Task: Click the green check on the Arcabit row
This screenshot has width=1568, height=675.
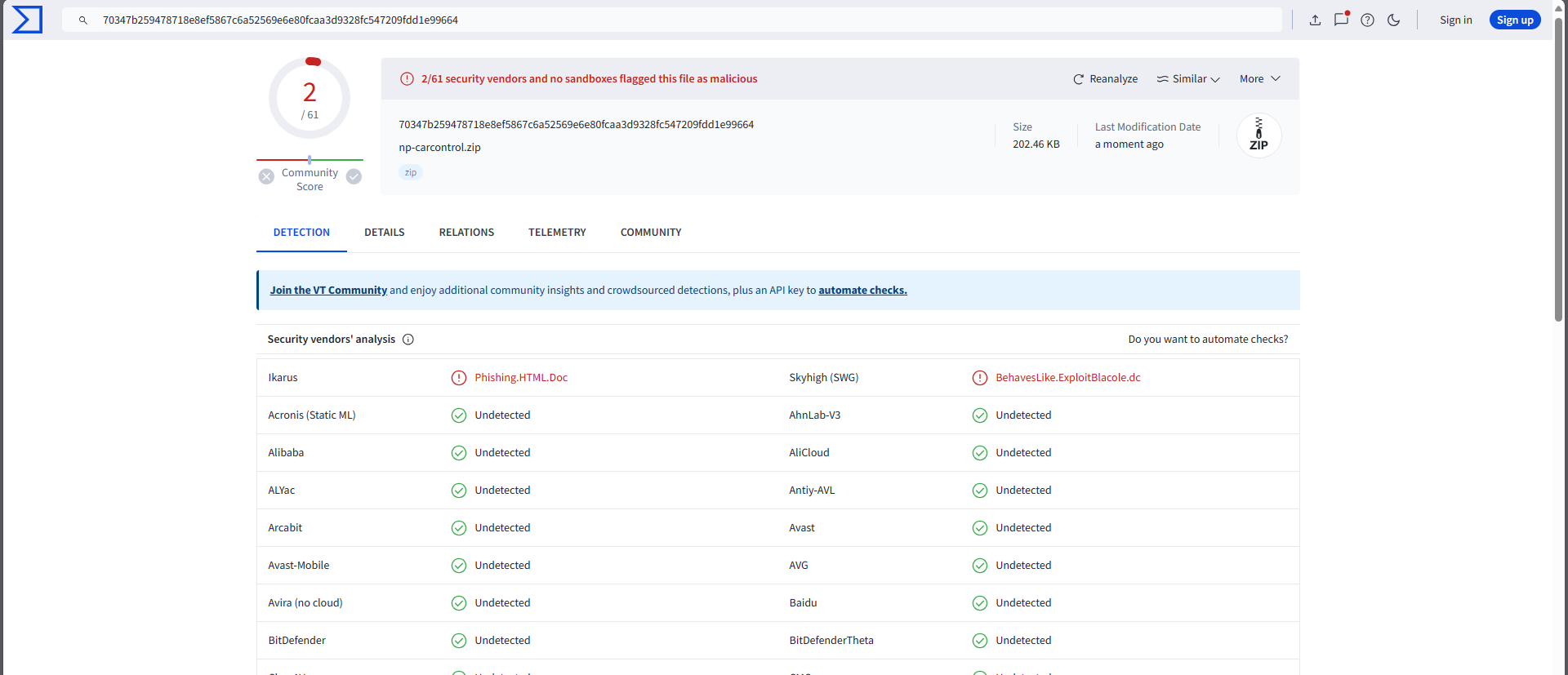Action: pos(459,528)
